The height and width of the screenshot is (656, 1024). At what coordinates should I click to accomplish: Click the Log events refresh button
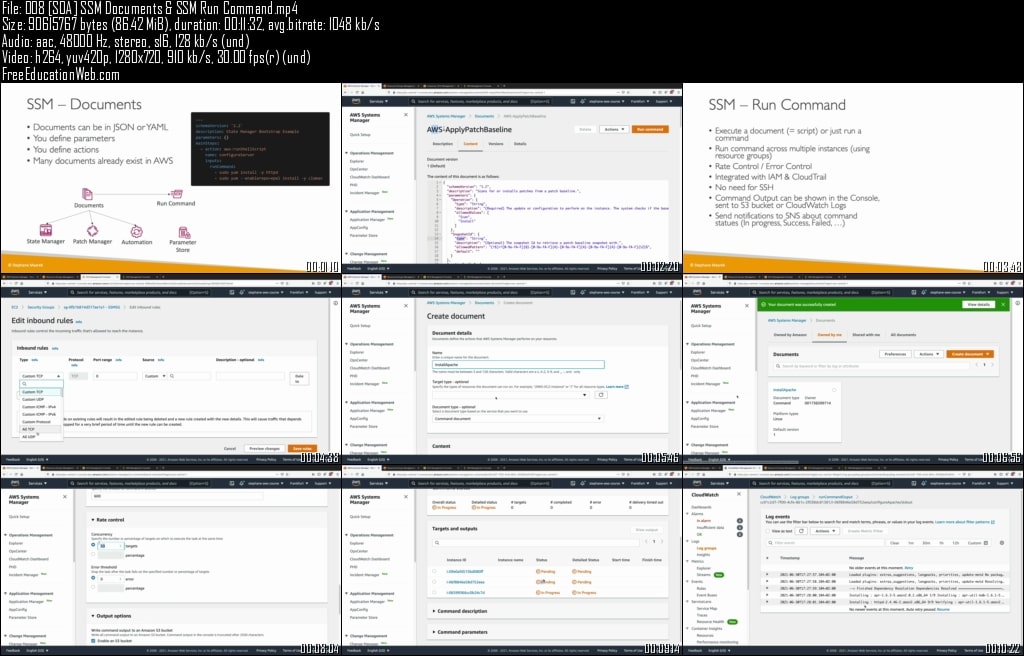click(x=801, y=531)
